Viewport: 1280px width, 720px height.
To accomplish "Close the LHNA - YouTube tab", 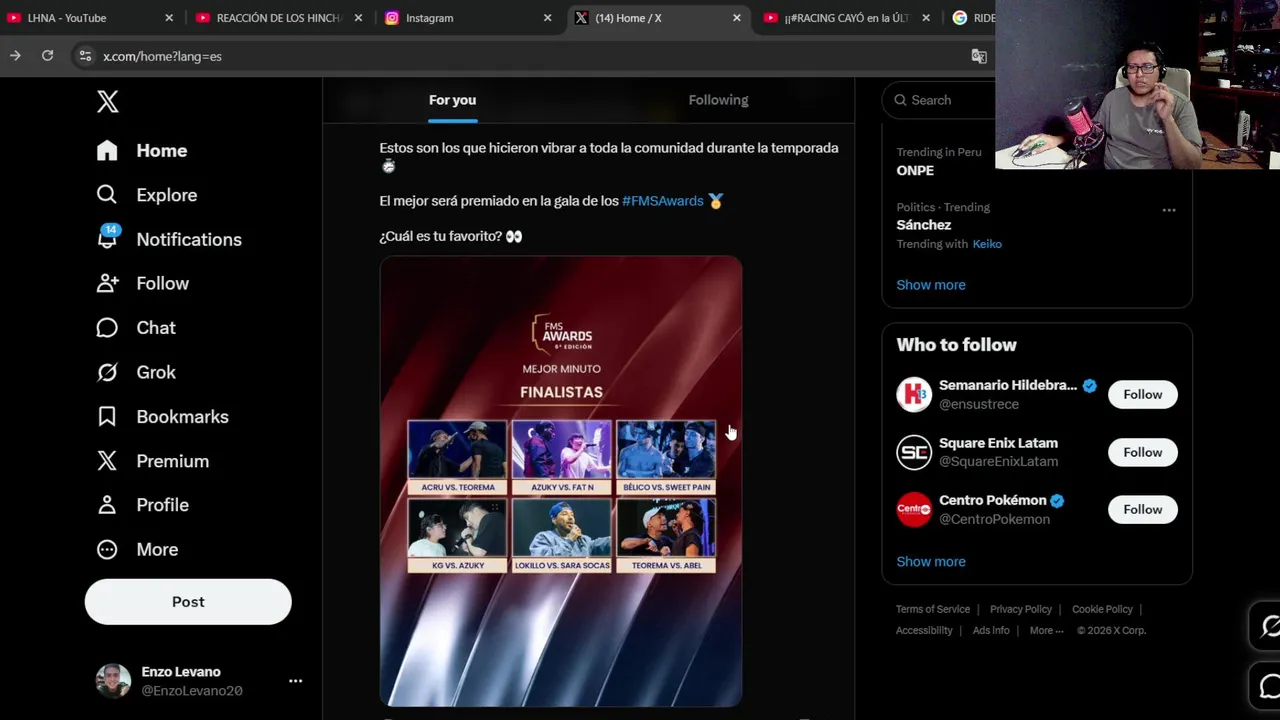I will [169, 18].
